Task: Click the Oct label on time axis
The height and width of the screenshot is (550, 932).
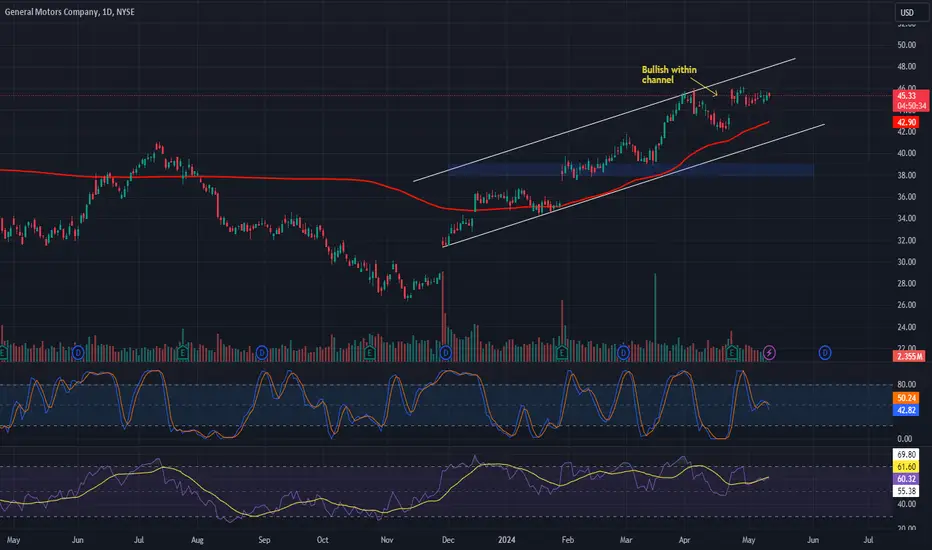Action: [x=322, y=540]
